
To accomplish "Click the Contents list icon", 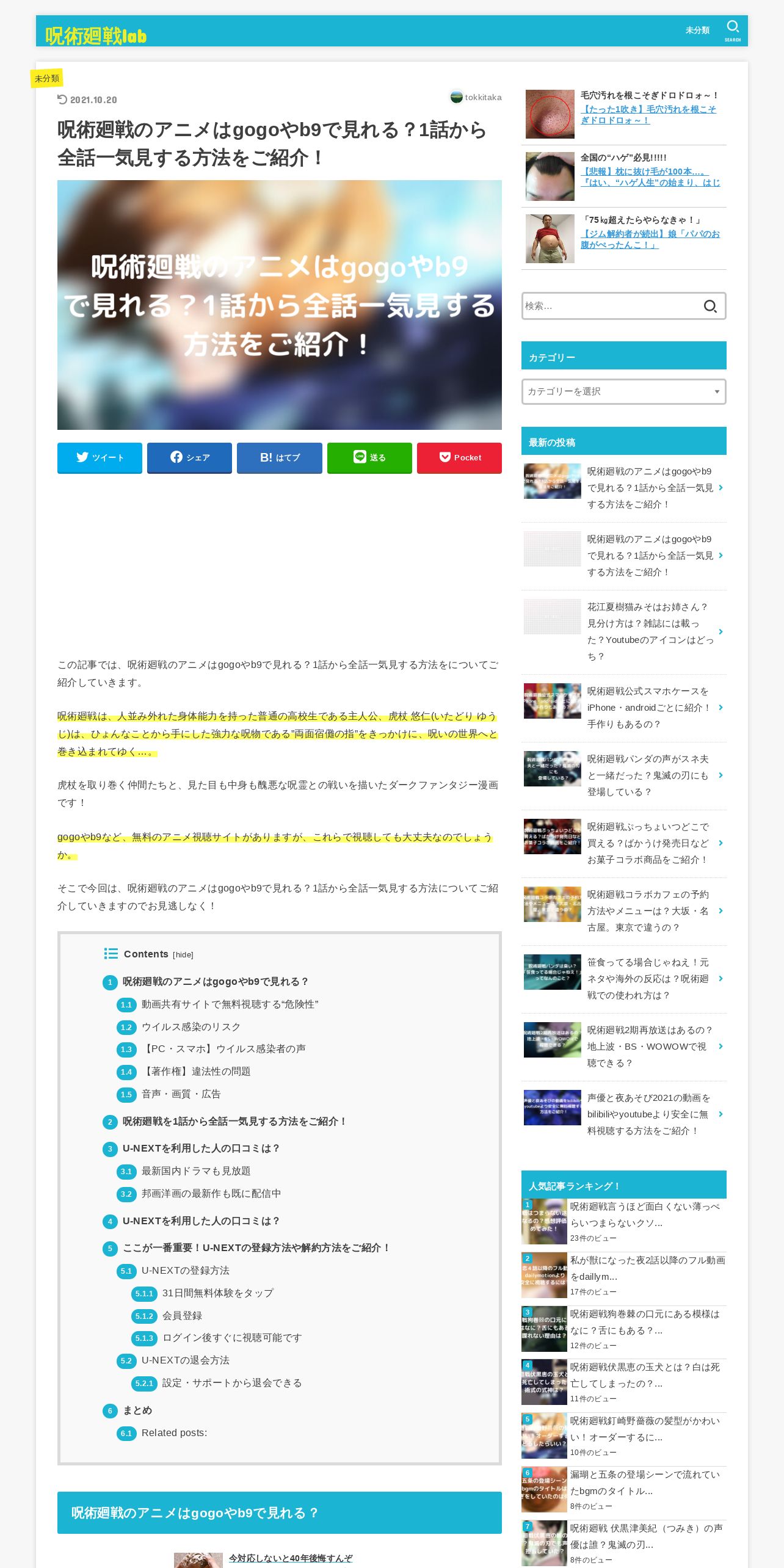I will tap(111, 953).
